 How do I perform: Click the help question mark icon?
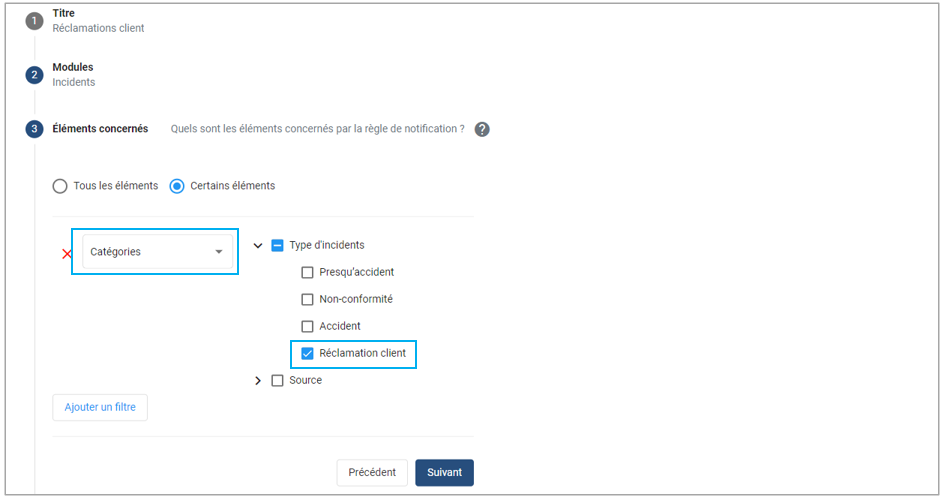(482, 129)
